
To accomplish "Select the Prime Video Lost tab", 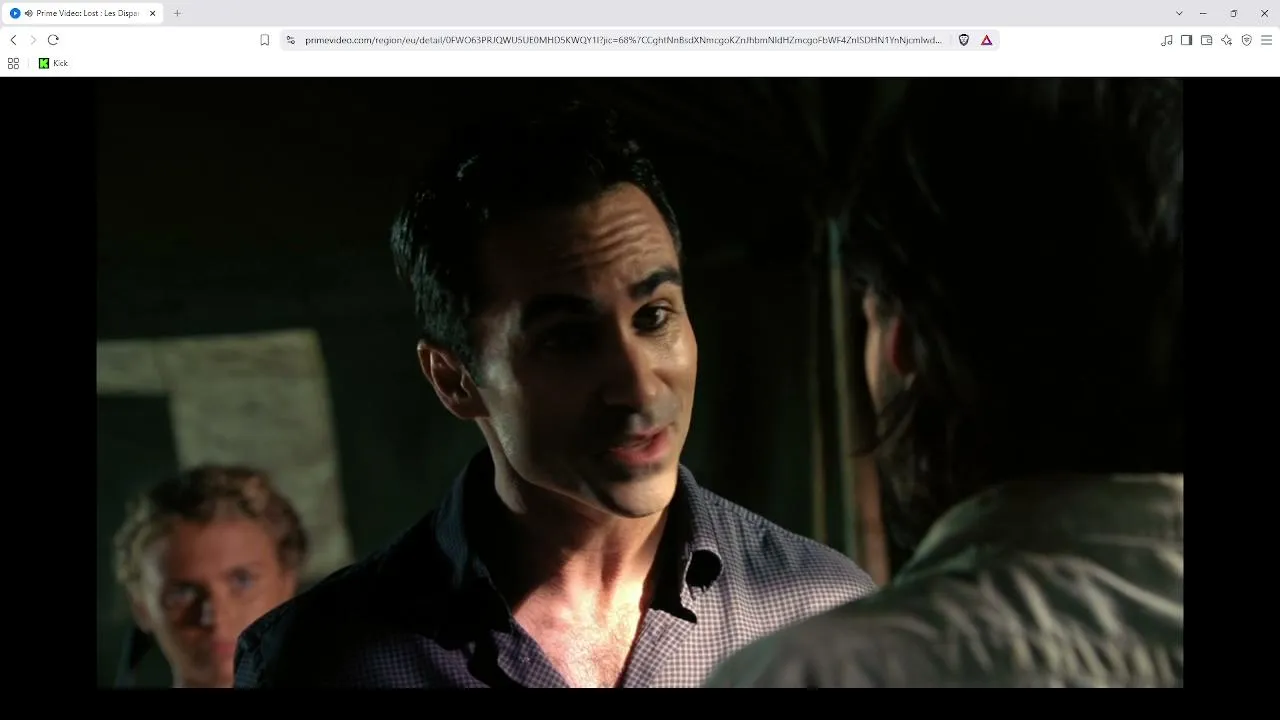I will coord(83,13).
